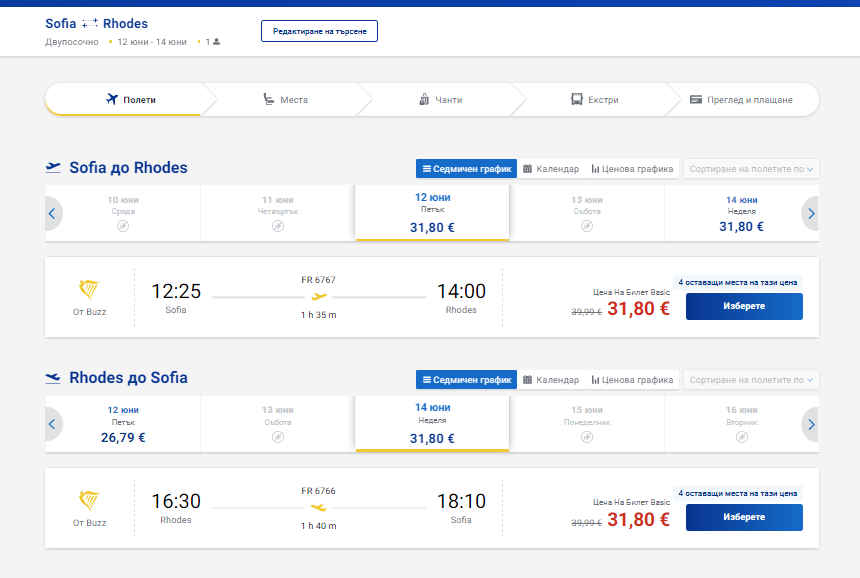Screen dimensions: 860x578
Task: Click the Места seat icon
Action: (268, 99)
